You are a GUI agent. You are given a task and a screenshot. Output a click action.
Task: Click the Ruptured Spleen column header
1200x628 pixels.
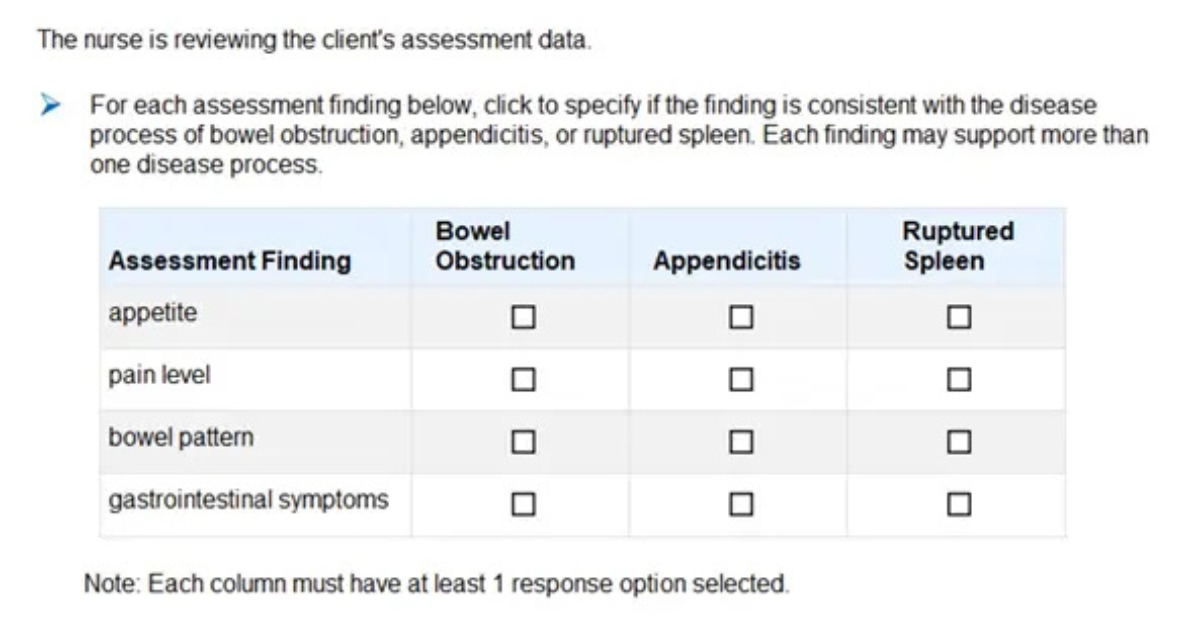click(x=957, y=247)
